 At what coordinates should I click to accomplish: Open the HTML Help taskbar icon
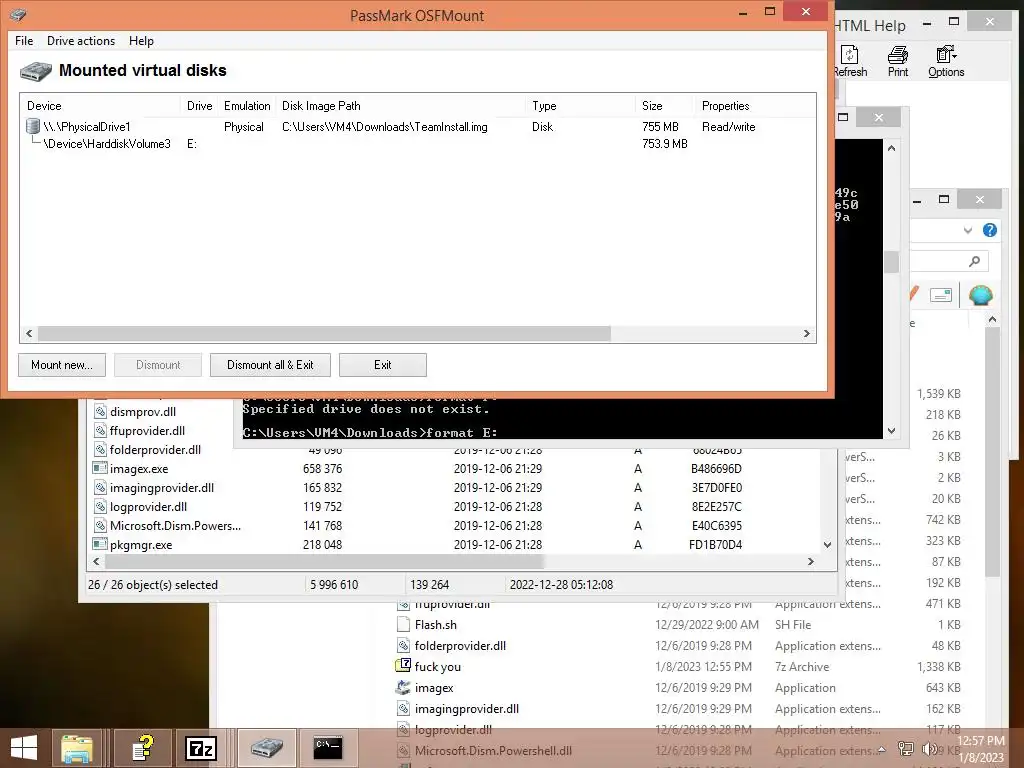[x=142, y=748]
